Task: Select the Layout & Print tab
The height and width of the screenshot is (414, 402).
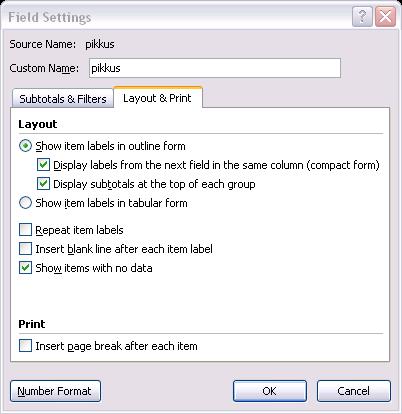Action: point(157,98)
